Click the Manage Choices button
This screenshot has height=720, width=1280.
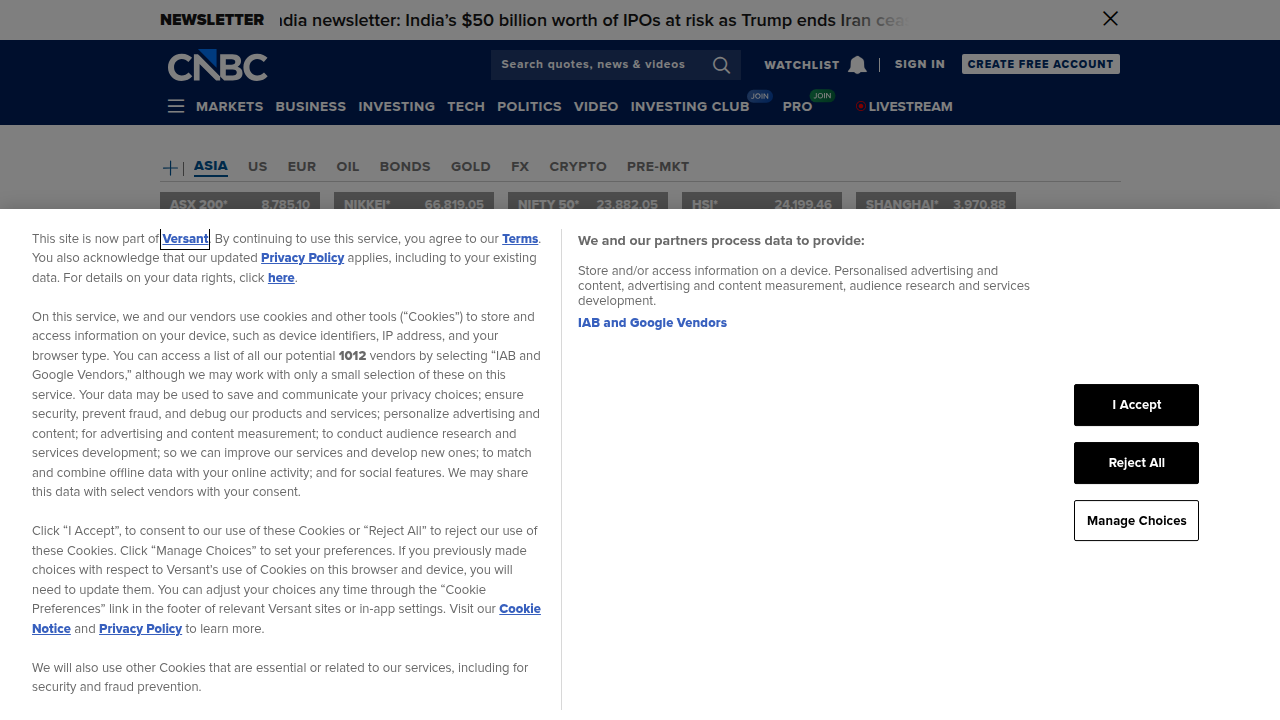(x=1136, y=521)
